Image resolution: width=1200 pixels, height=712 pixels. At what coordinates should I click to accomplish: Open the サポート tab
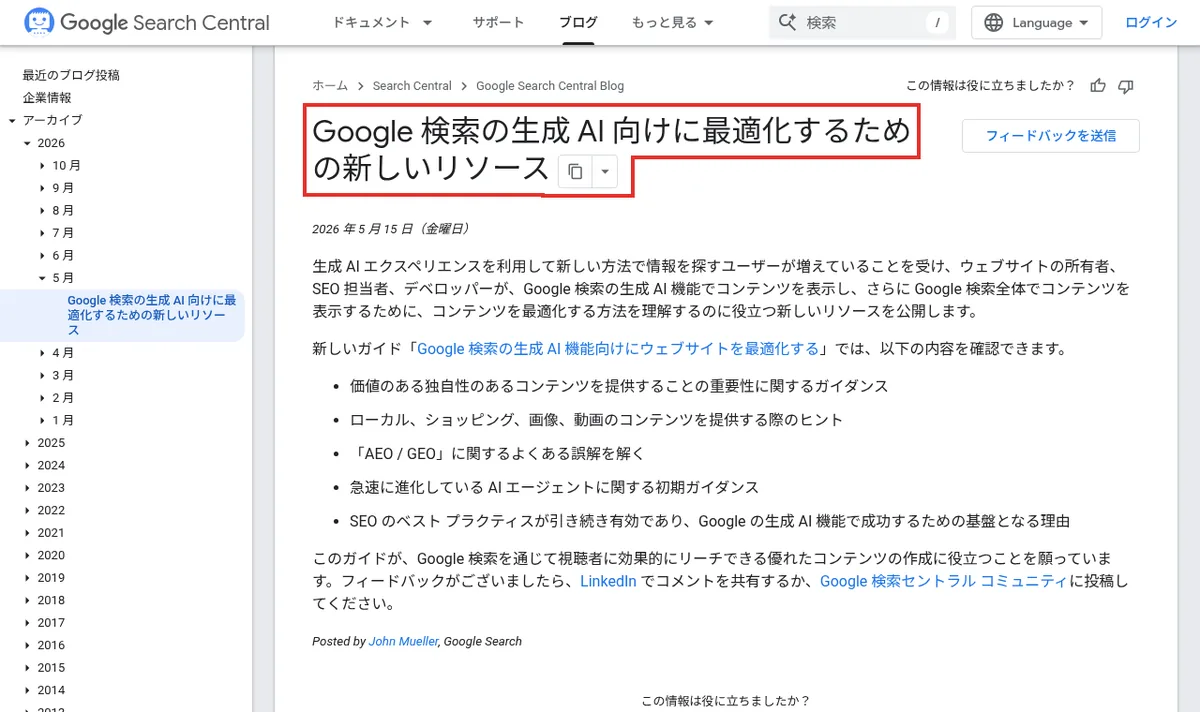498,22
